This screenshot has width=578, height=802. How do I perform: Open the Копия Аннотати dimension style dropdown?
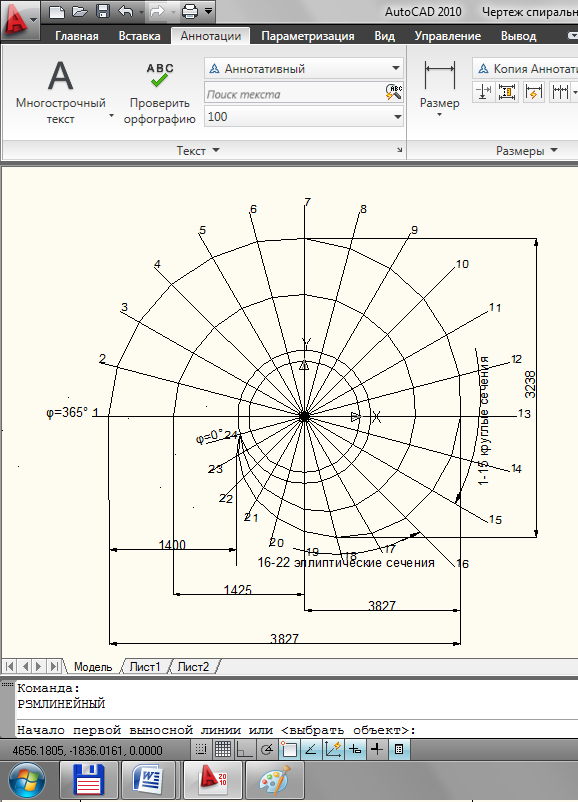coord(525,68)
